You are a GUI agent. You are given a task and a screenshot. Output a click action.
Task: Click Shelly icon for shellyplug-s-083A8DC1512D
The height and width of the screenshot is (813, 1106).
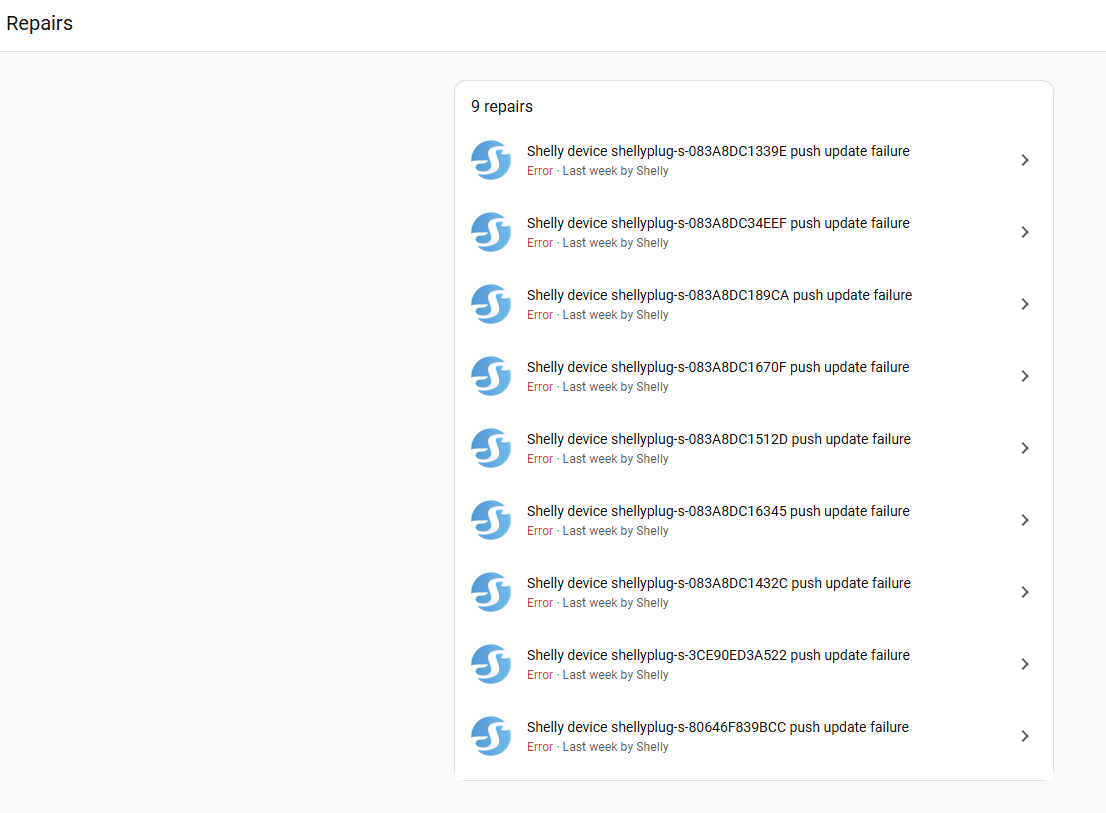[491, 448]
